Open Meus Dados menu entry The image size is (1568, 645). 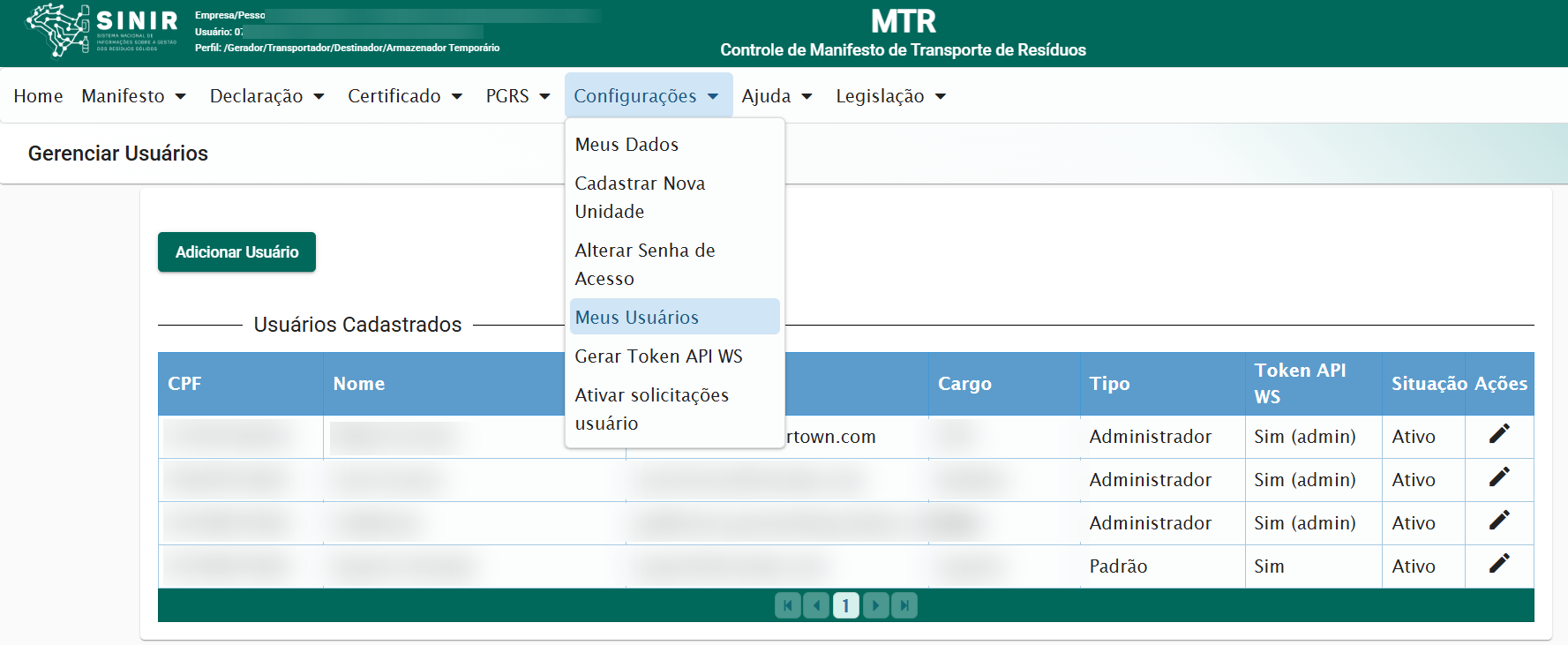(x=674, y=145)
